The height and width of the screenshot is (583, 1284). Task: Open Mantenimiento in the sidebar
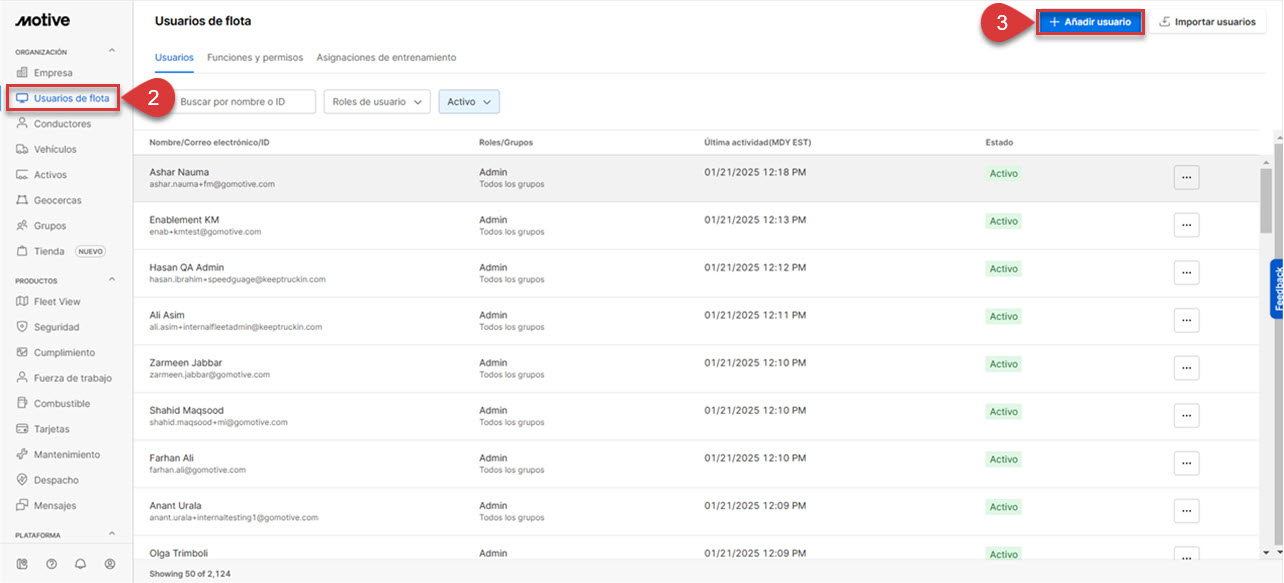click(66, 454)
